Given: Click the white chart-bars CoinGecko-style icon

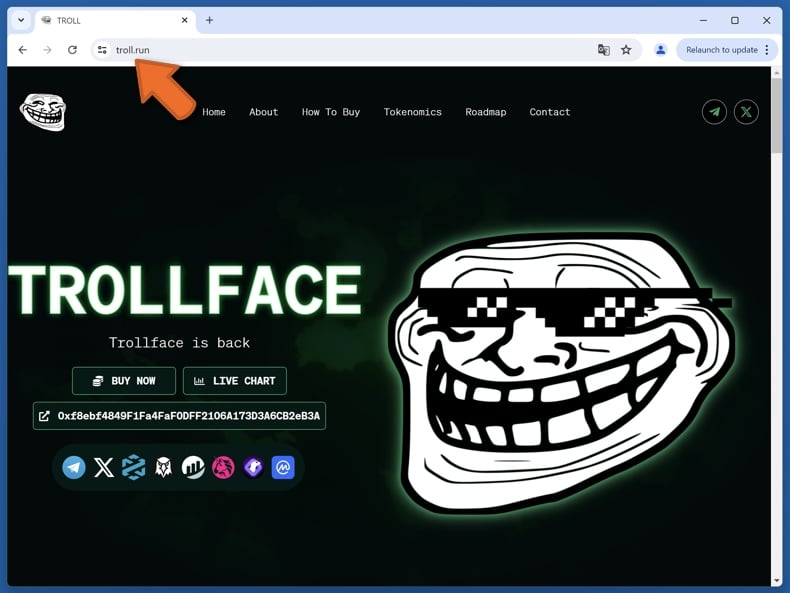Looking at the screenshot, I should click(x=193, y=467).
